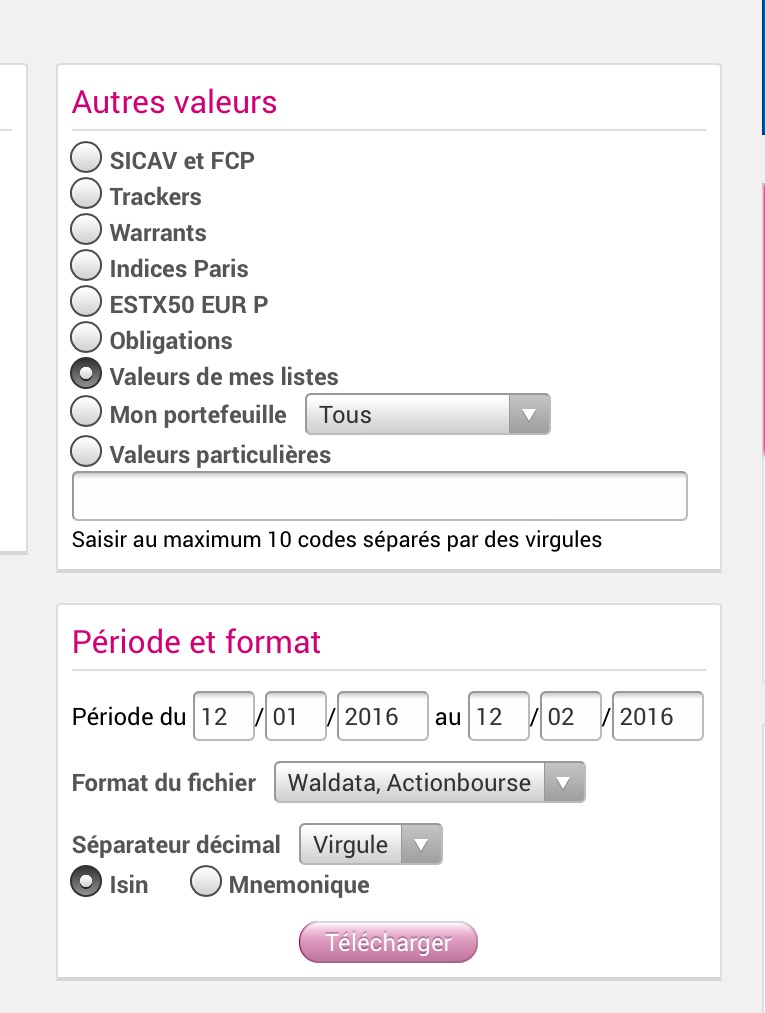Click the start year field of the period
Viewport: 765px width, 1013px height.
[x=383, y=716]
